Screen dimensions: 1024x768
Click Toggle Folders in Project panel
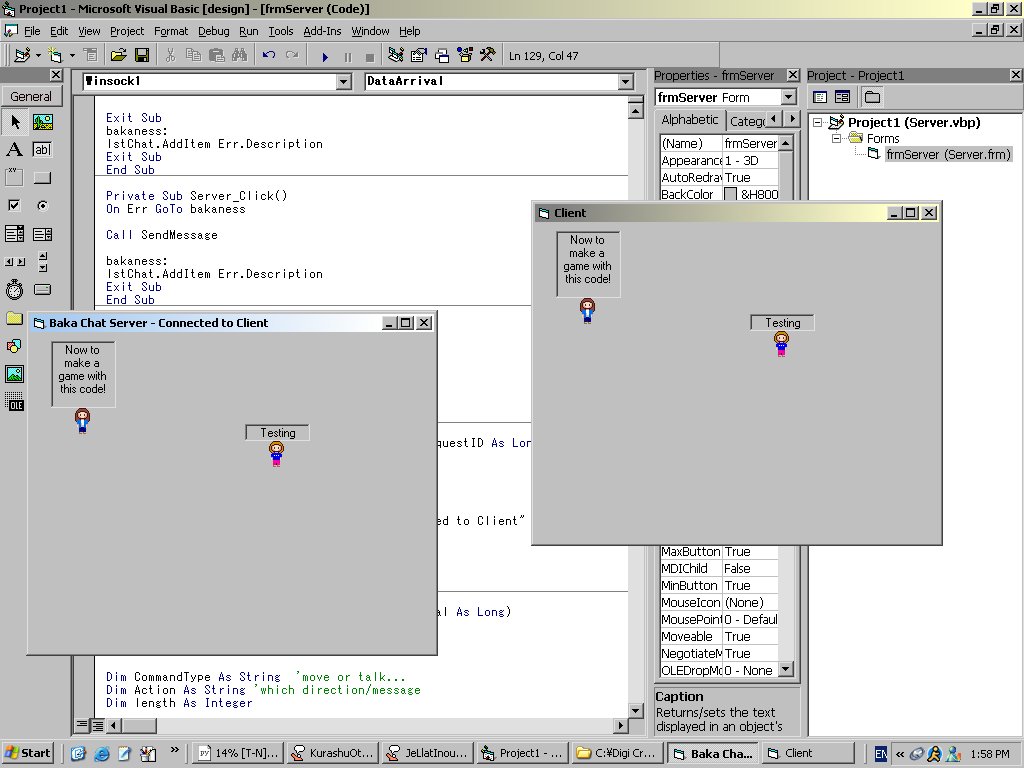pyautogui.click(x=872, y=97)
